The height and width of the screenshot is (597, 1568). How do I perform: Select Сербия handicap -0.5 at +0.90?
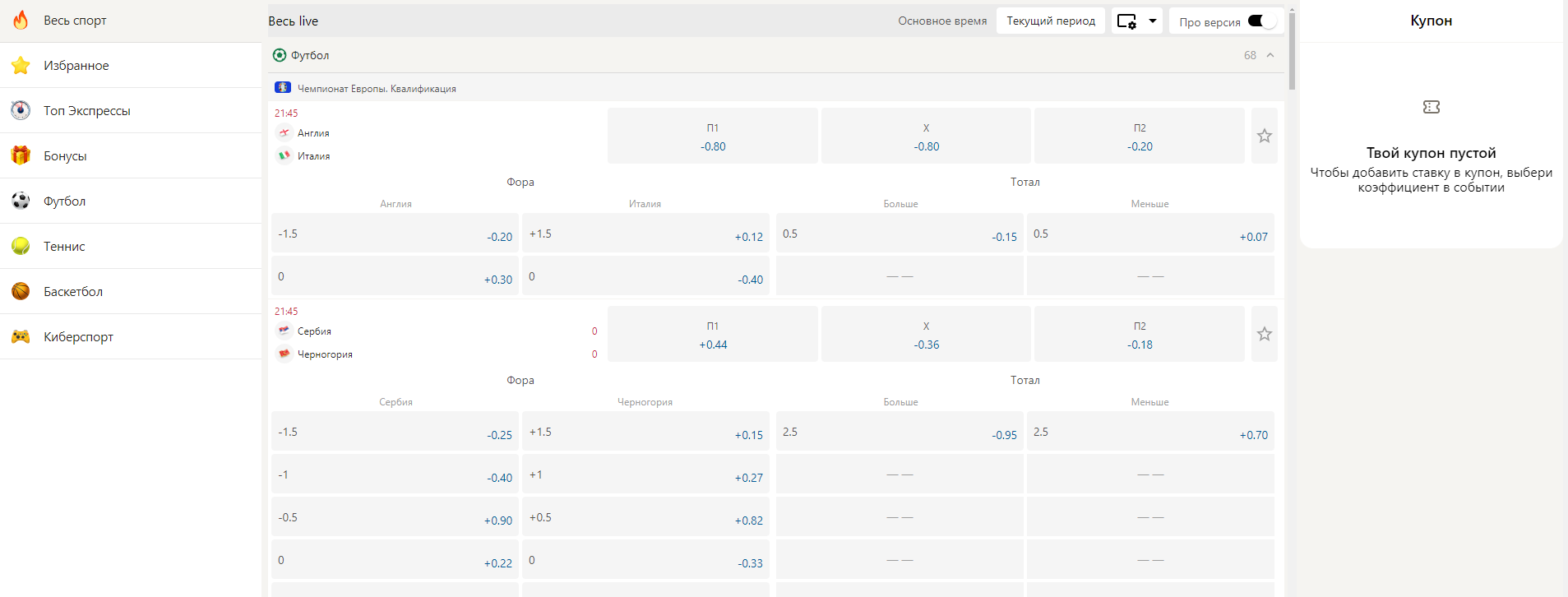[395, 516]
